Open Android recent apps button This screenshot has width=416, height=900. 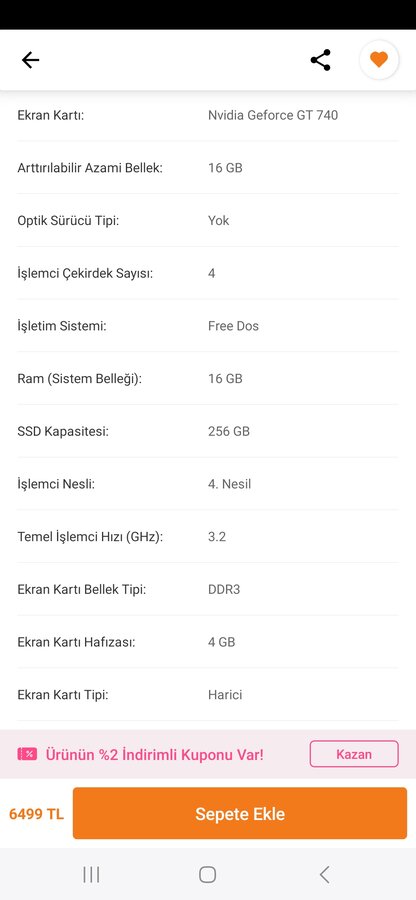coord(91,874)
